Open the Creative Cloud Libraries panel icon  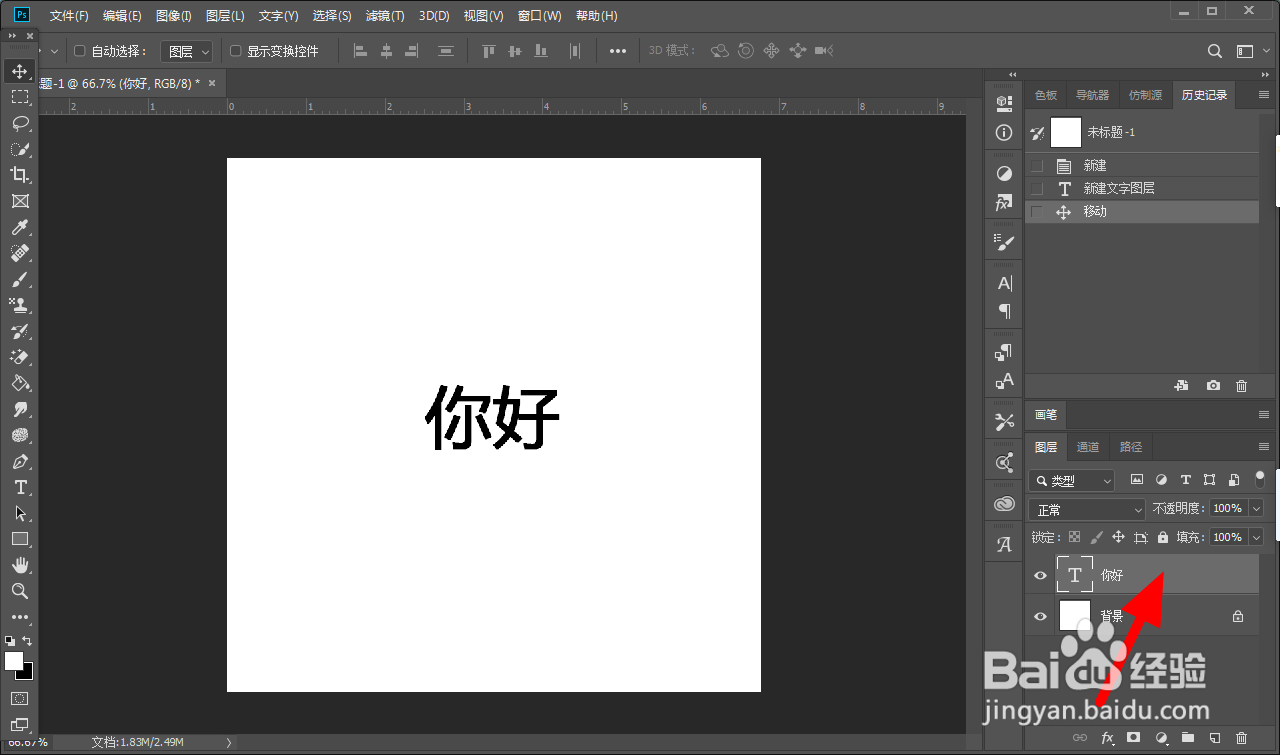pos(1005,504)
